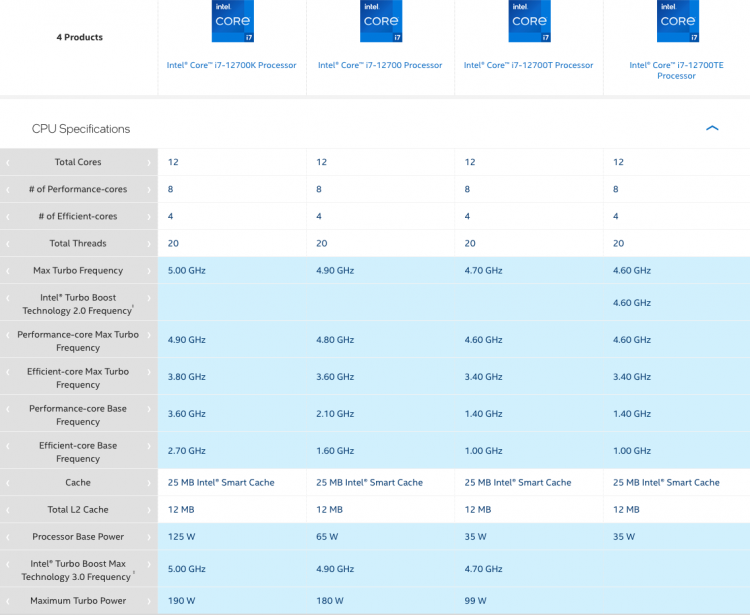This screenshot has width=750, height=615.
Task: Open the Intel Core i7-12700 Processor link
Action: coord(380,65)
